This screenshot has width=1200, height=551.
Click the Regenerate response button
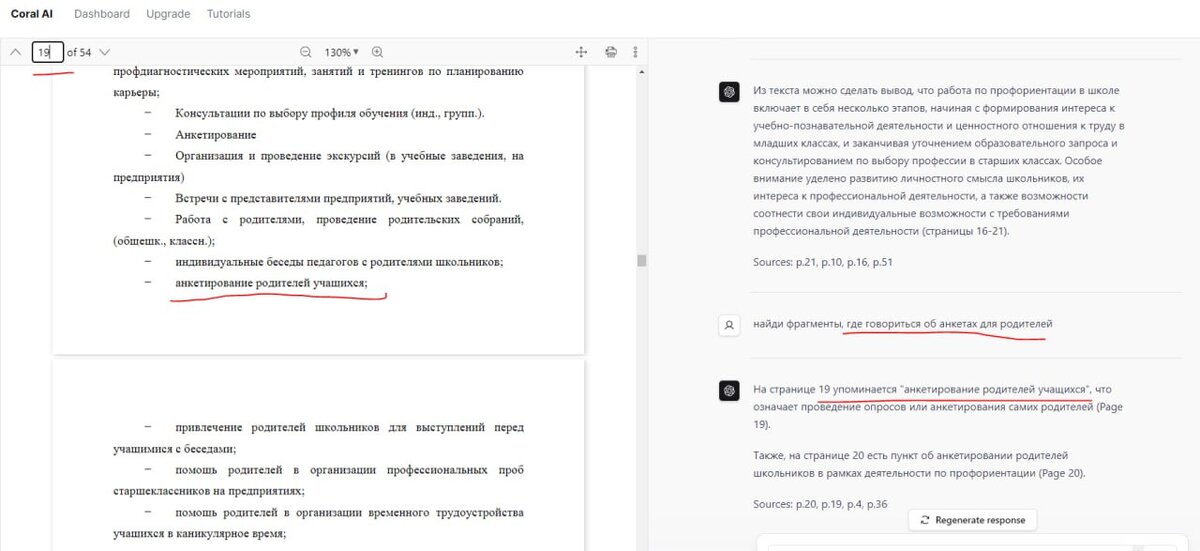point(973,520)
